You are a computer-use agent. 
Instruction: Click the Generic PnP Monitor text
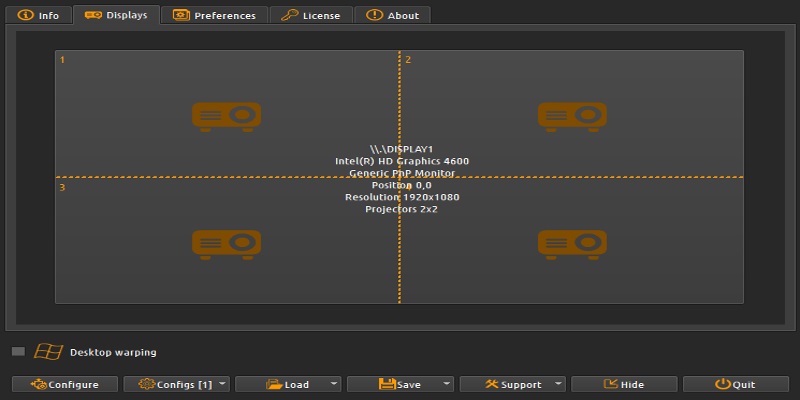(x=402, y=173)
